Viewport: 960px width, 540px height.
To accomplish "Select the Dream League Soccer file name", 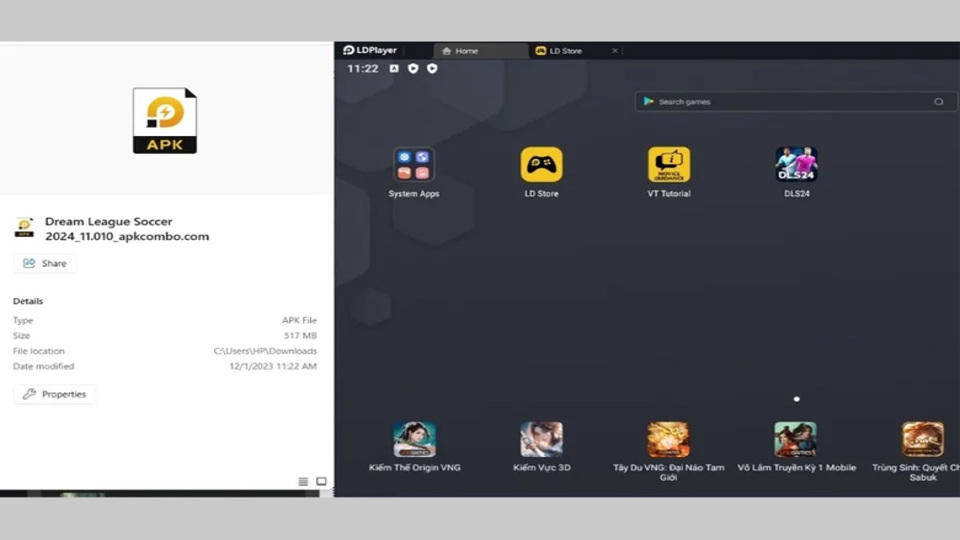I will [127, 229].
